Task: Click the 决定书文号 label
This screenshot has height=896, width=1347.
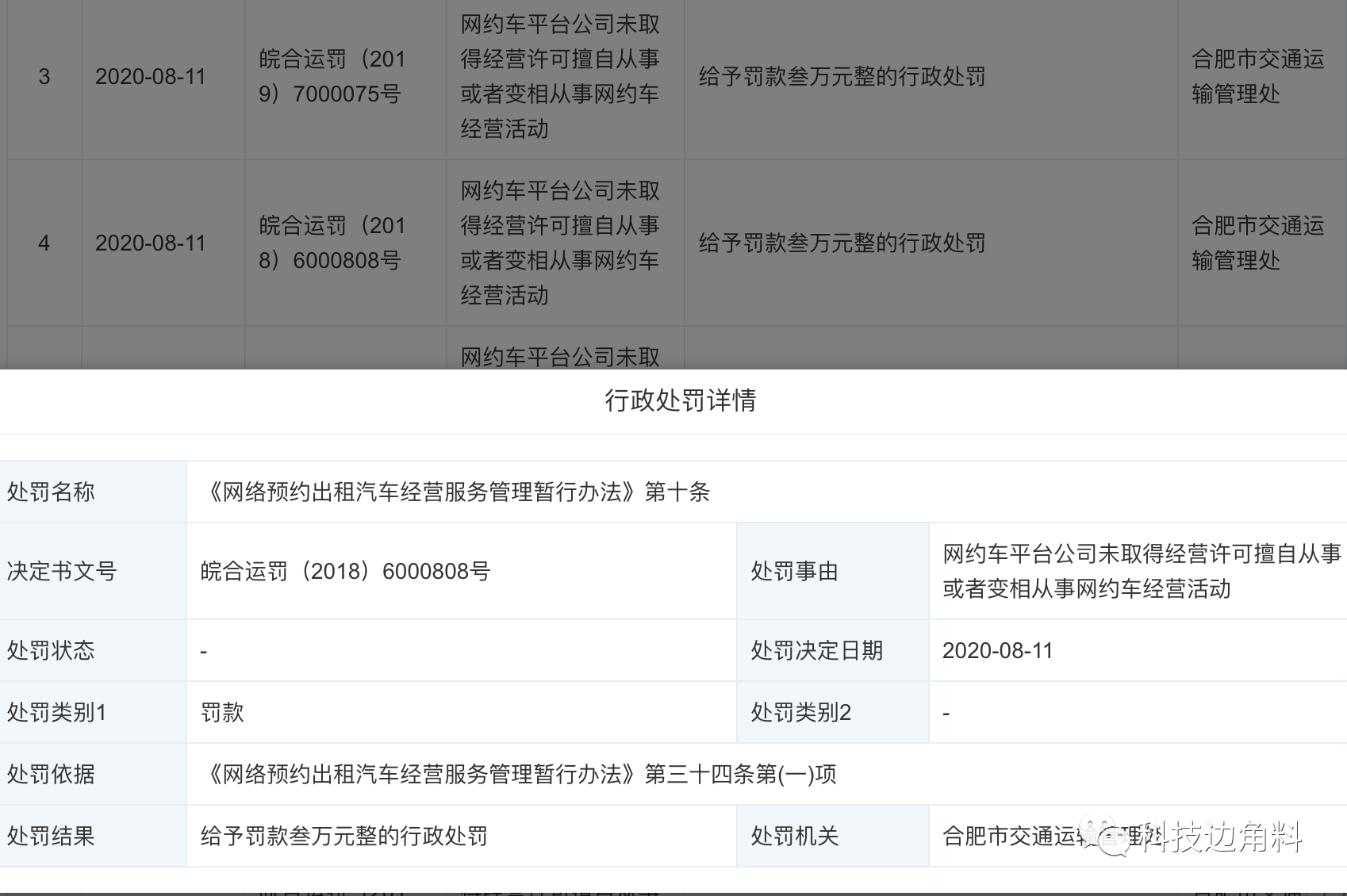Action: point(62,572)
